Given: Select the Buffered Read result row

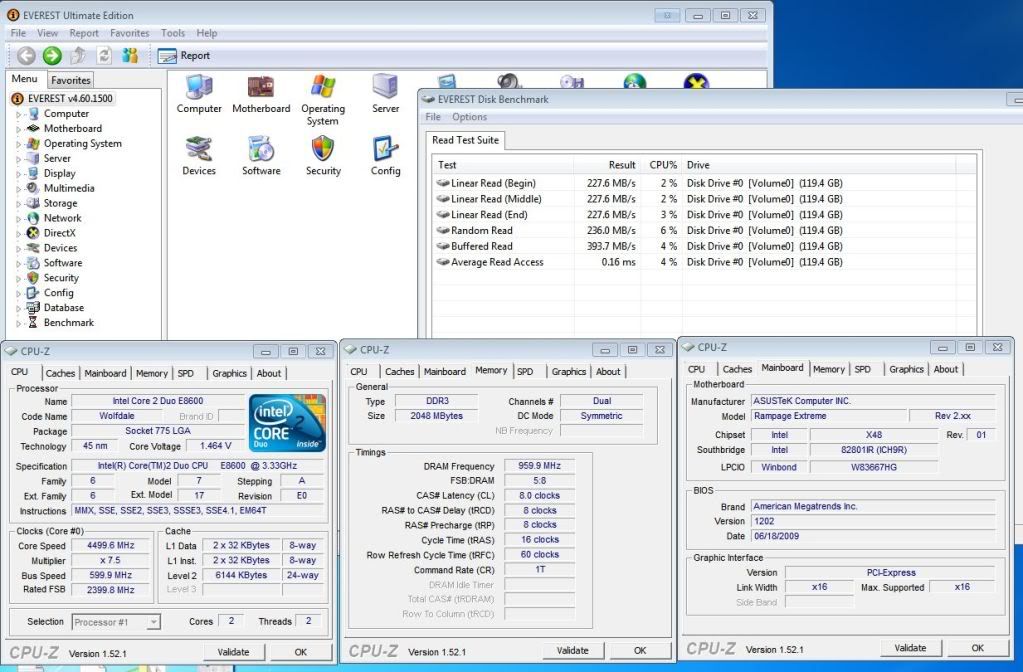Looking at the screenshot, I should [x=705, y=246].
